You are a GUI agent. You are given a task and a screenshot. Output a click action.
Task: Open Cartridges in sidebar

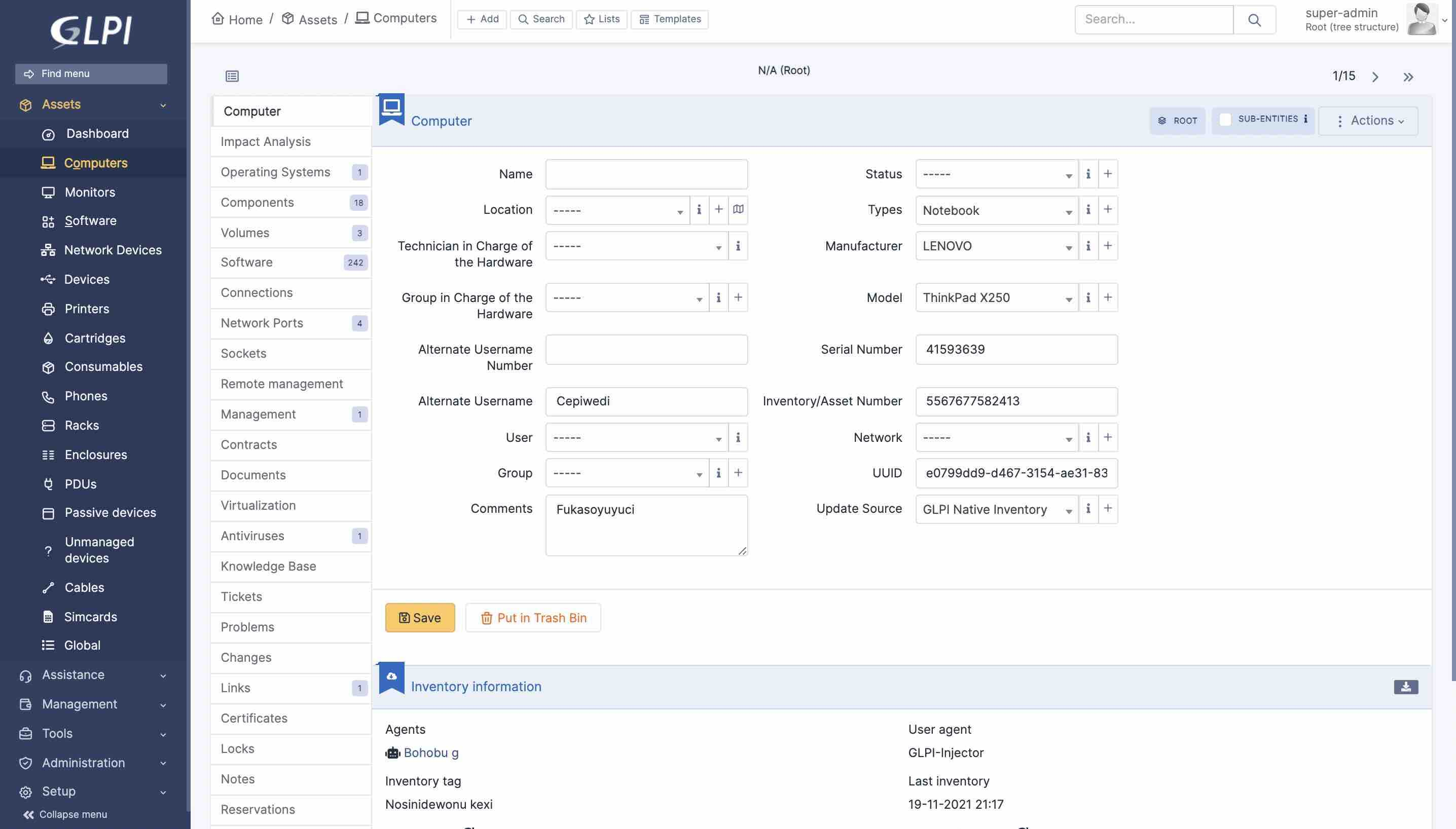pos(95,338)
